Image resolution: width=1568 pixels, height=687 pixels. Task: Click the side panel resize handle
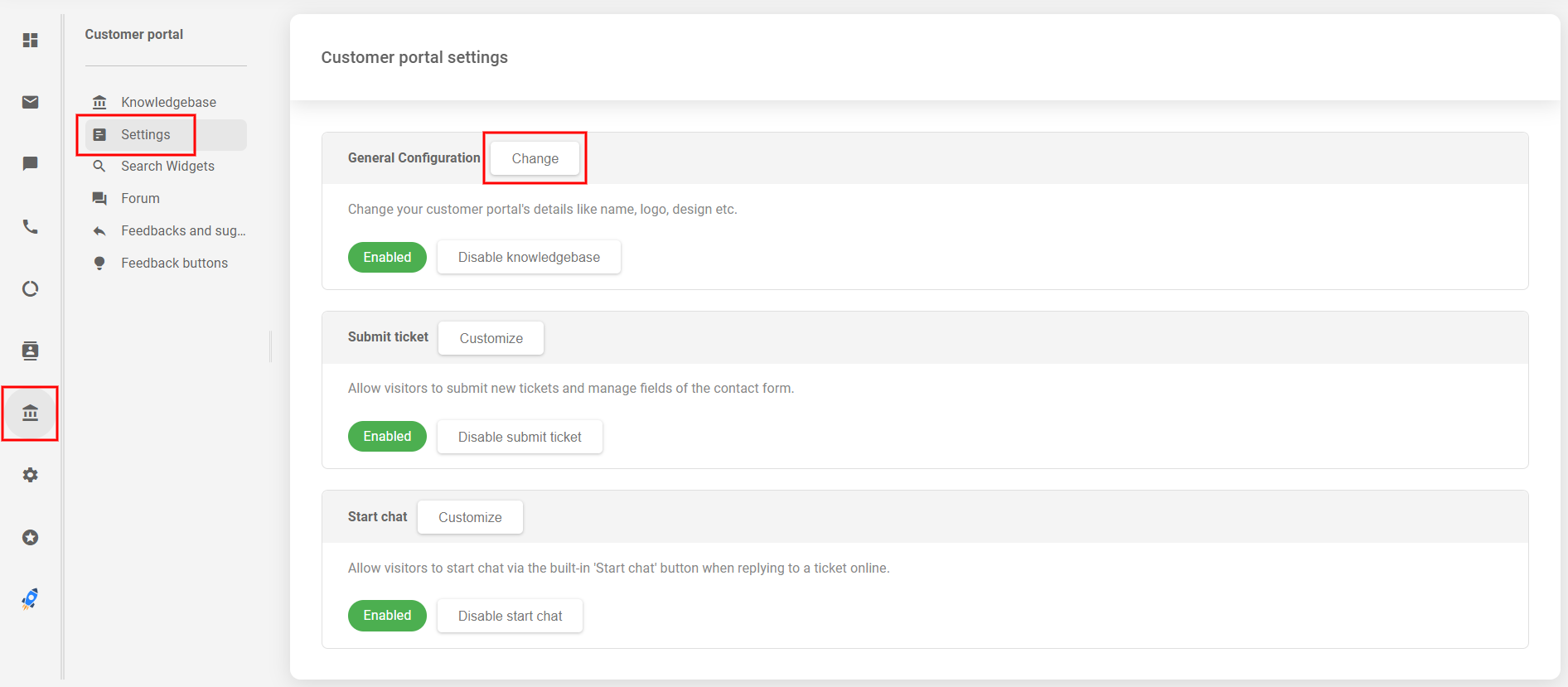click(x=270, y=346)
